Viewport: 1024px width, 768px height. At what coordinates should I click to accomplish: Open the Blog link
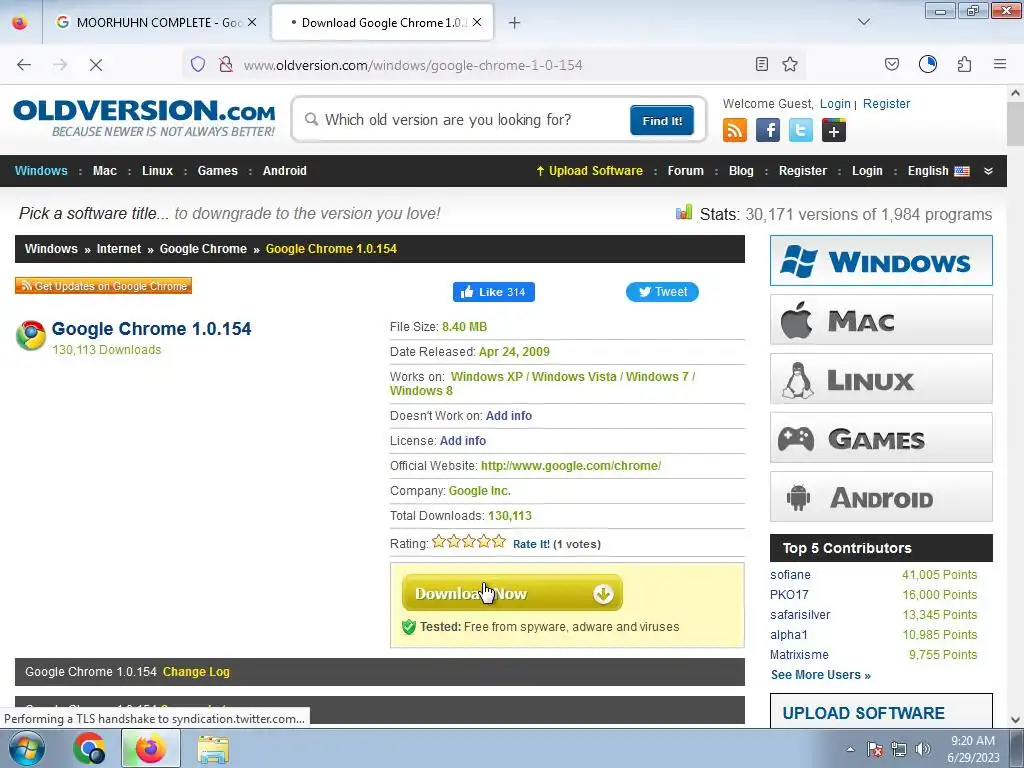pyautogui.click(x=741, y=171)
